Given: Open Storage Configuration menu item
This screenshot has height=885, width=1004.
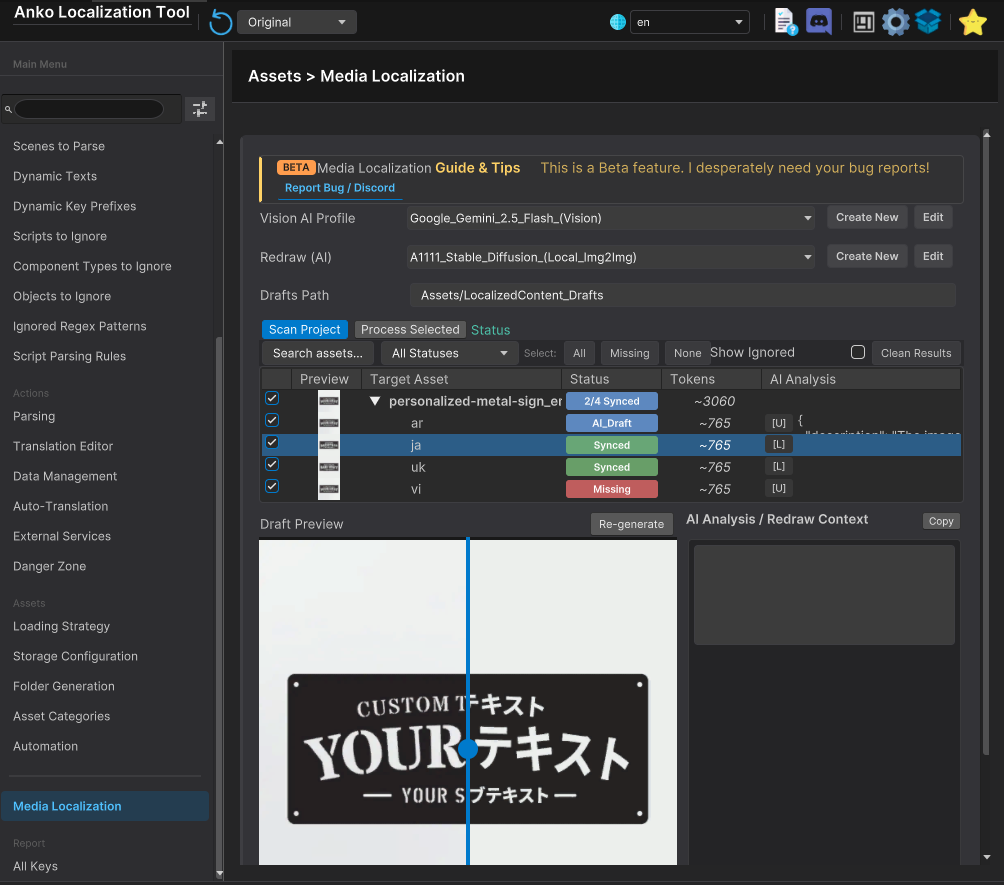Looking at the screenshot, I should (x=76, y=656).
